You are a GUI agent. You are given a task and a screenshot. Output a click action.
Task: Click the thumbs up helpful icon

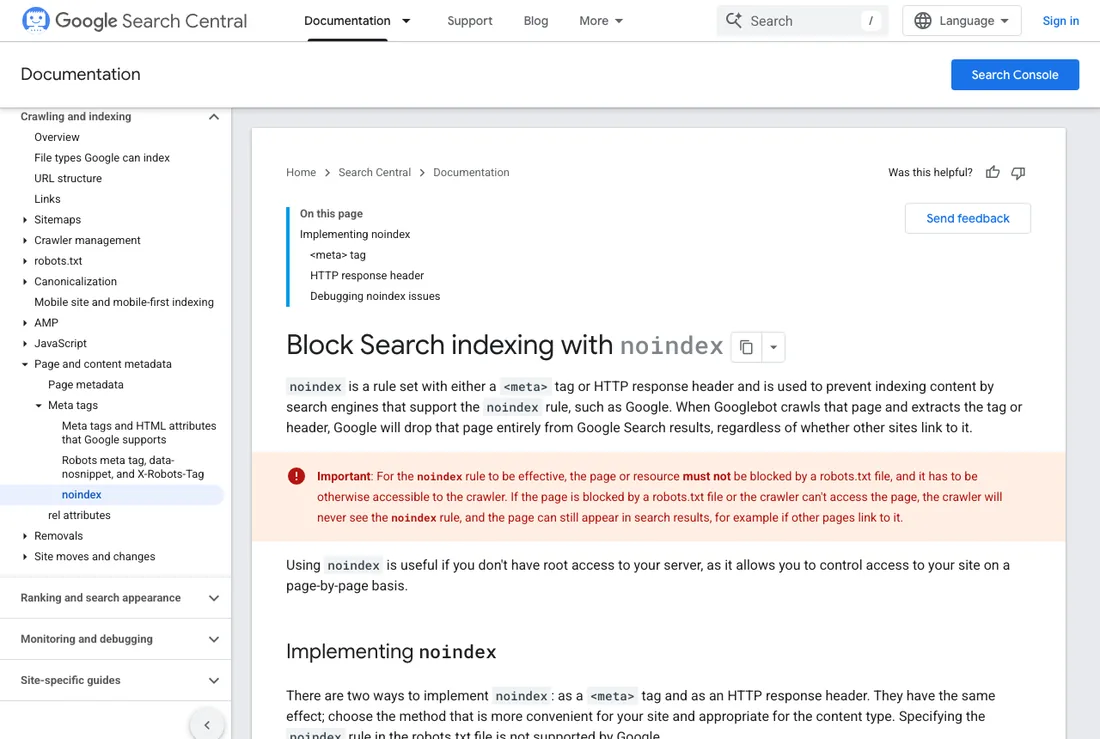click(992, 173)
